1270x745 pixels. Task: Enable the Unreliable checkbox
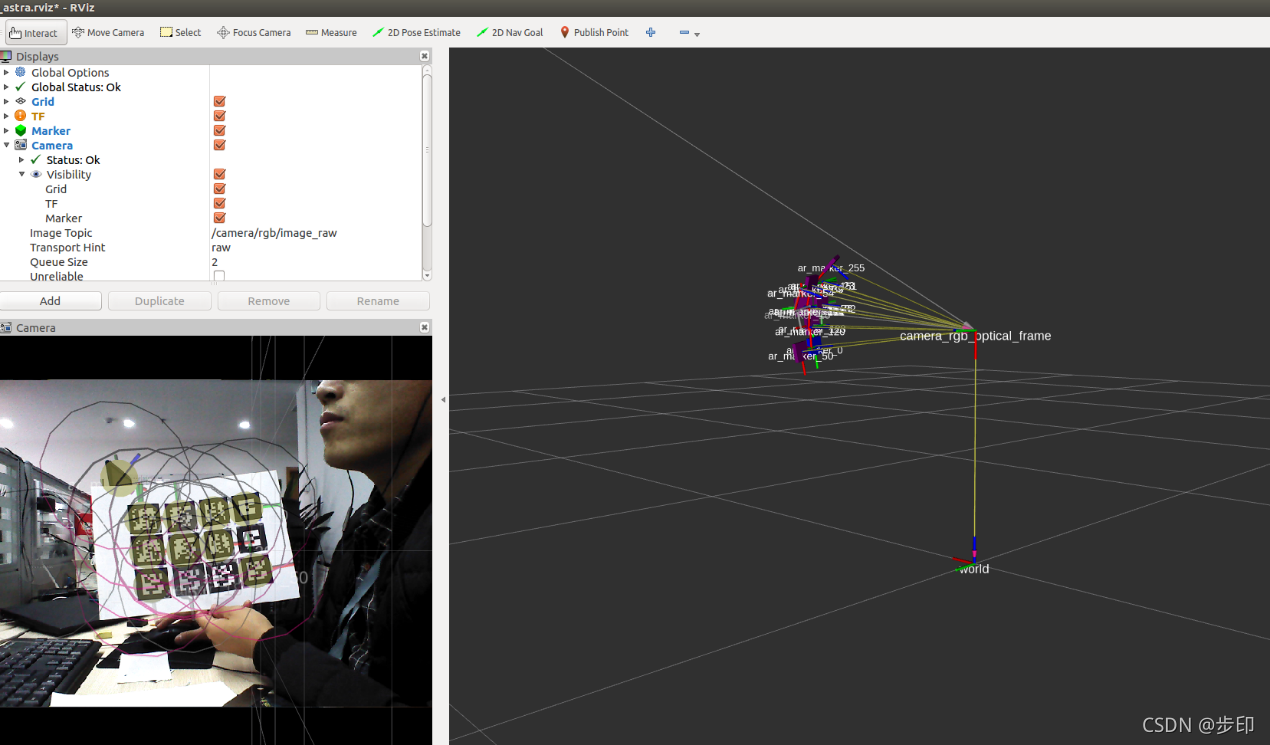(219, 276)
